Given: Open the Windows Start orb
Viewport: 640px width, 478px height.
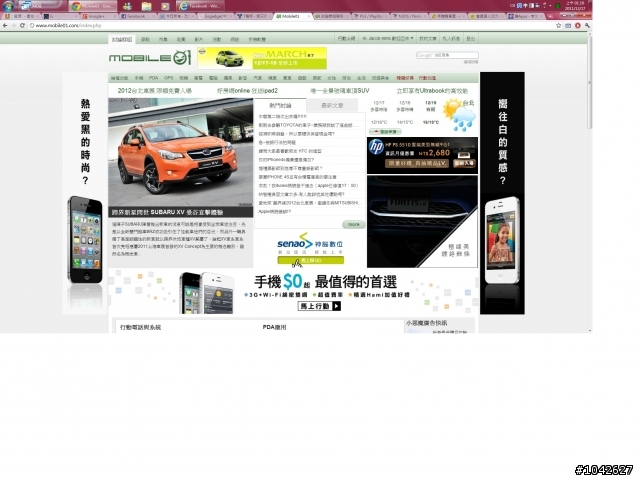Looking at the screenshot, I should click(x=8, y=6).
